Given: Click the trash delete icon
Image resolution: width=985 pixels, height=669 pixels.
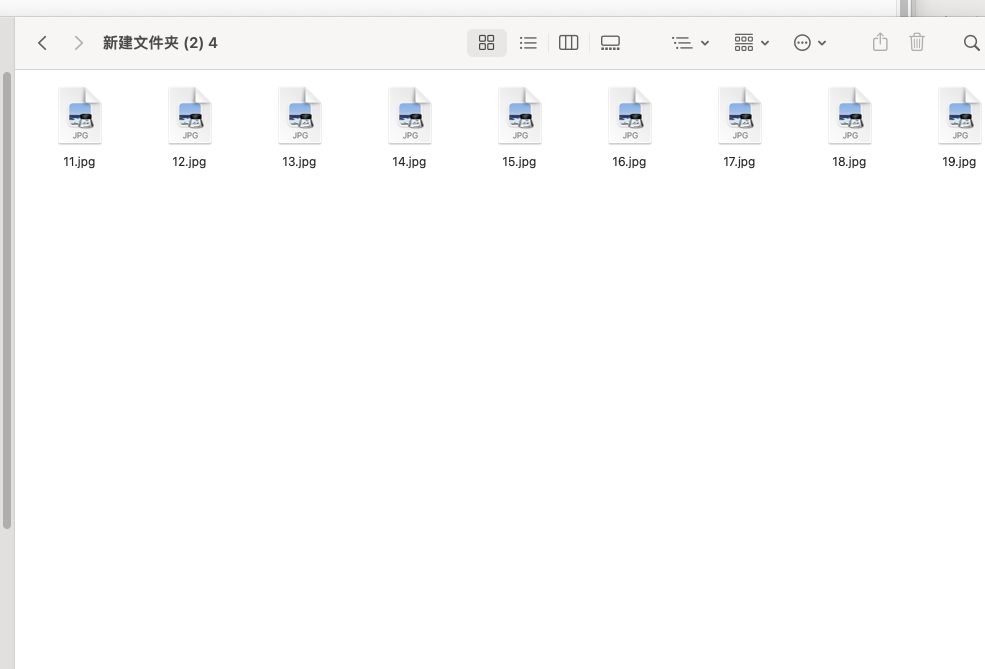Looking at the screenshot, I should click(x=917, y=42).
